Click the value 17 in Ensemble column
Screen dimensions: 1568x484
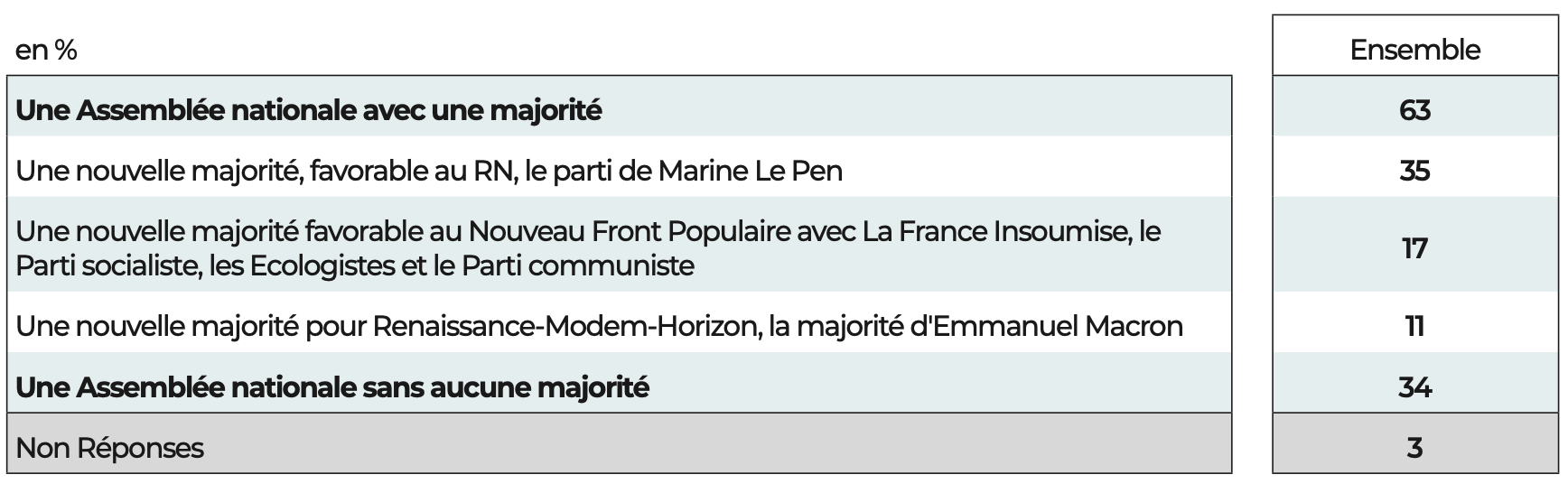tap(1414, 247)
